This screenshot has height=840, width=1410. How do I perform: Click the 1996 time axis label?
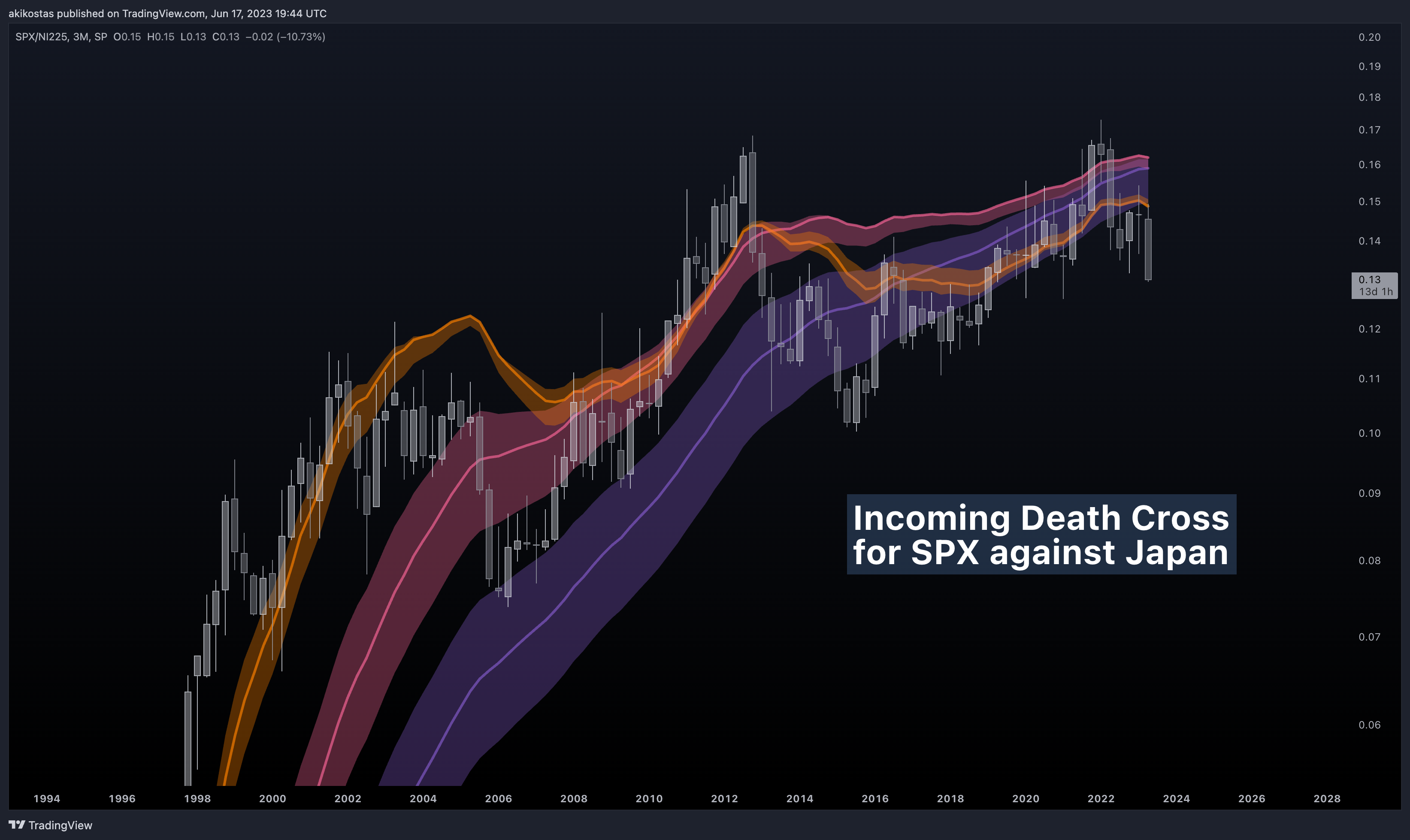click(x=122, y=799)
